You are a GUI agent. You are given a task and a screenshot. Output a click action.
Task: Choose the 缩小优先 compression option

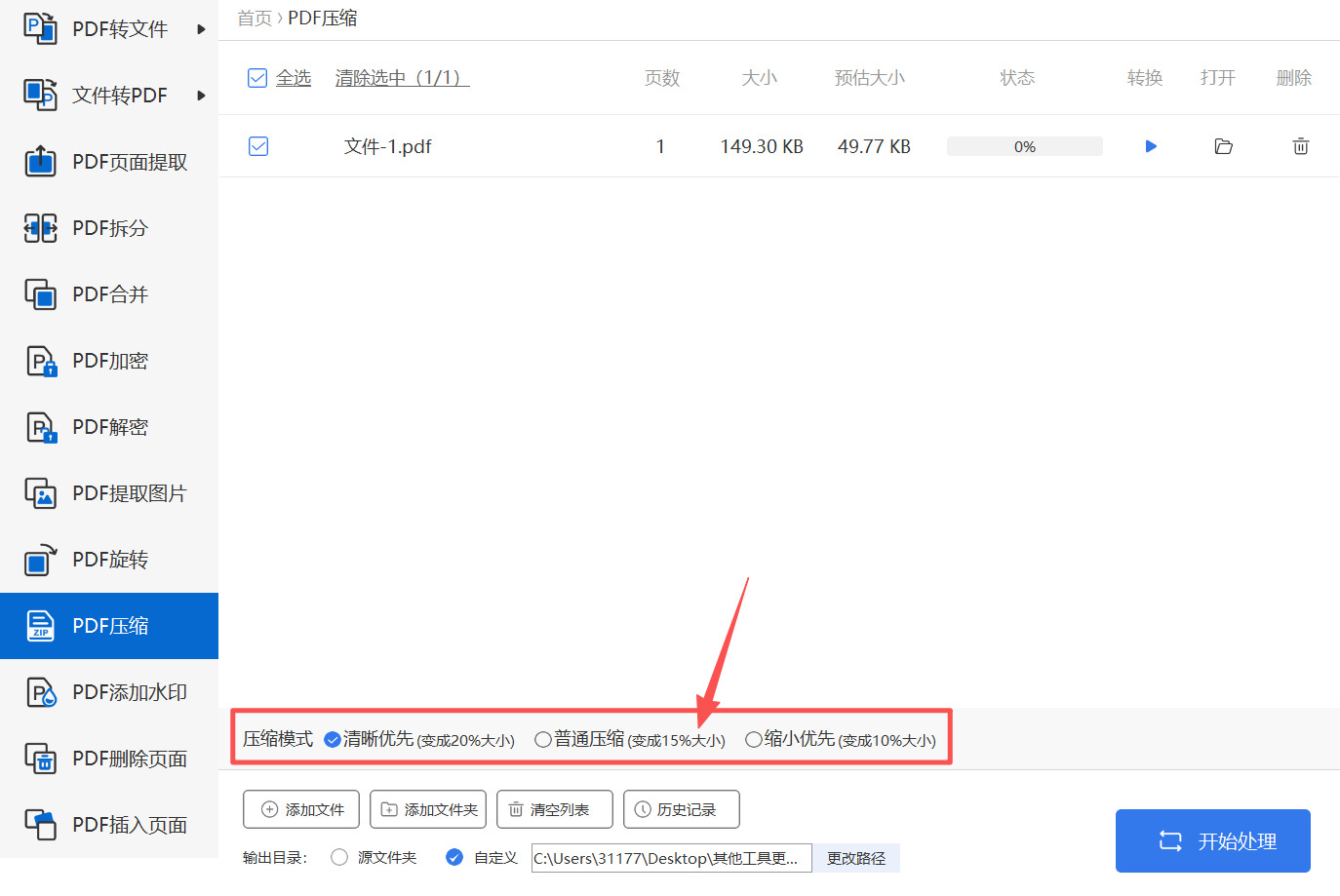click(753, 739)
